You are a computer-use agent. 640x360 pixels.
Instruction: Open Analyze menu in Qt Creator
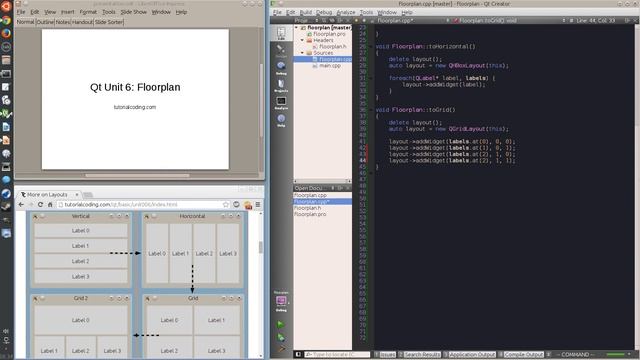346,12
